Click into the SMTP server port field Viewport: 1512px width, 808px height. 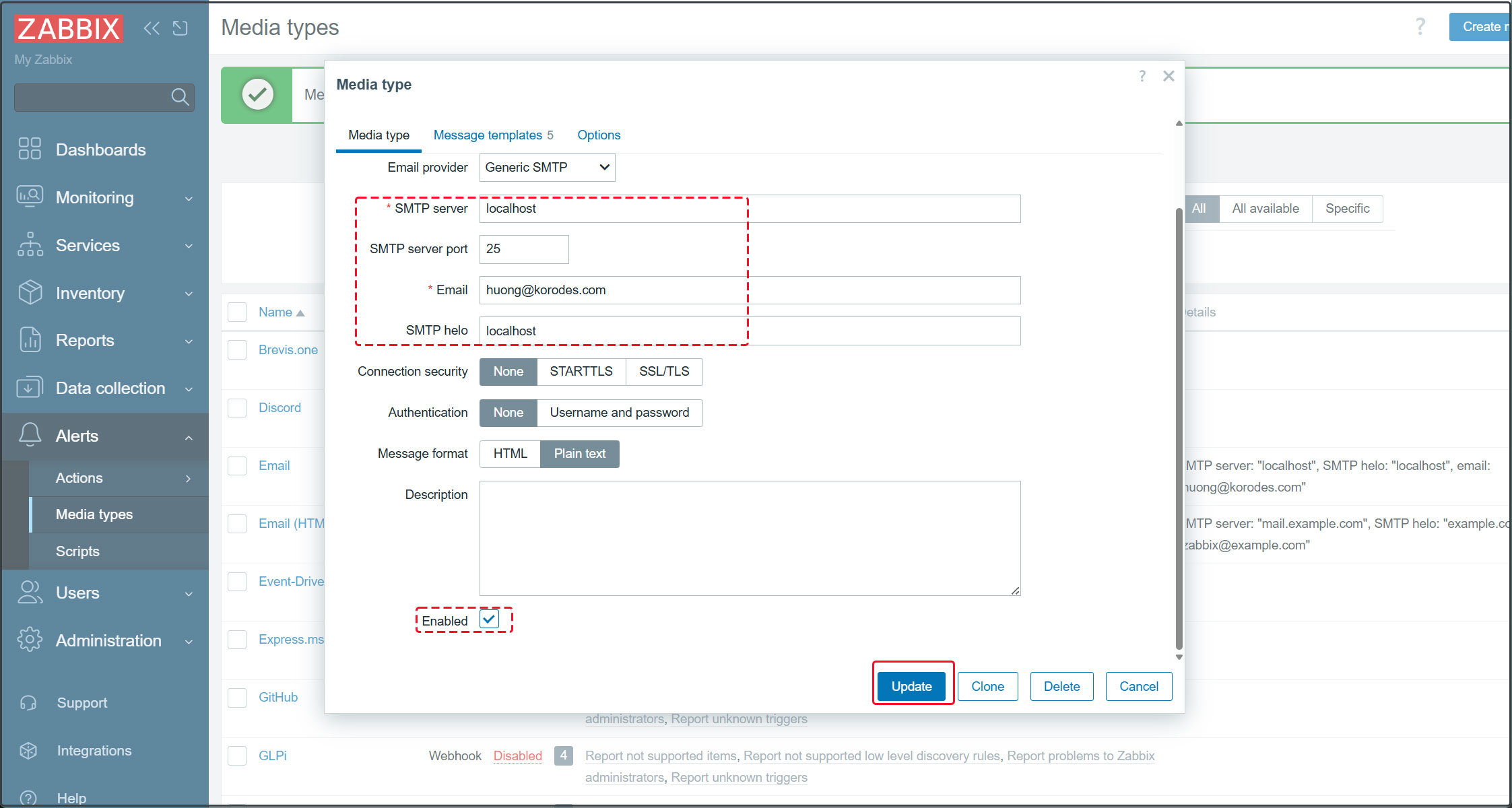pos(523,249)
